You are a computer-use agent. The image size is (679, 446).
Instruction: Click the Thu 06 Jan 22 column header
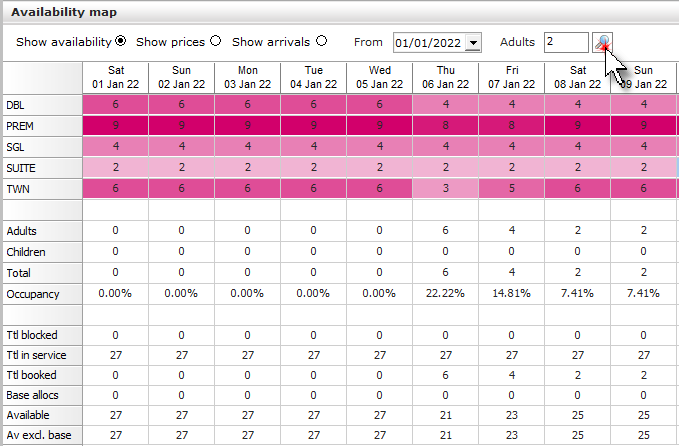(446, 78)
